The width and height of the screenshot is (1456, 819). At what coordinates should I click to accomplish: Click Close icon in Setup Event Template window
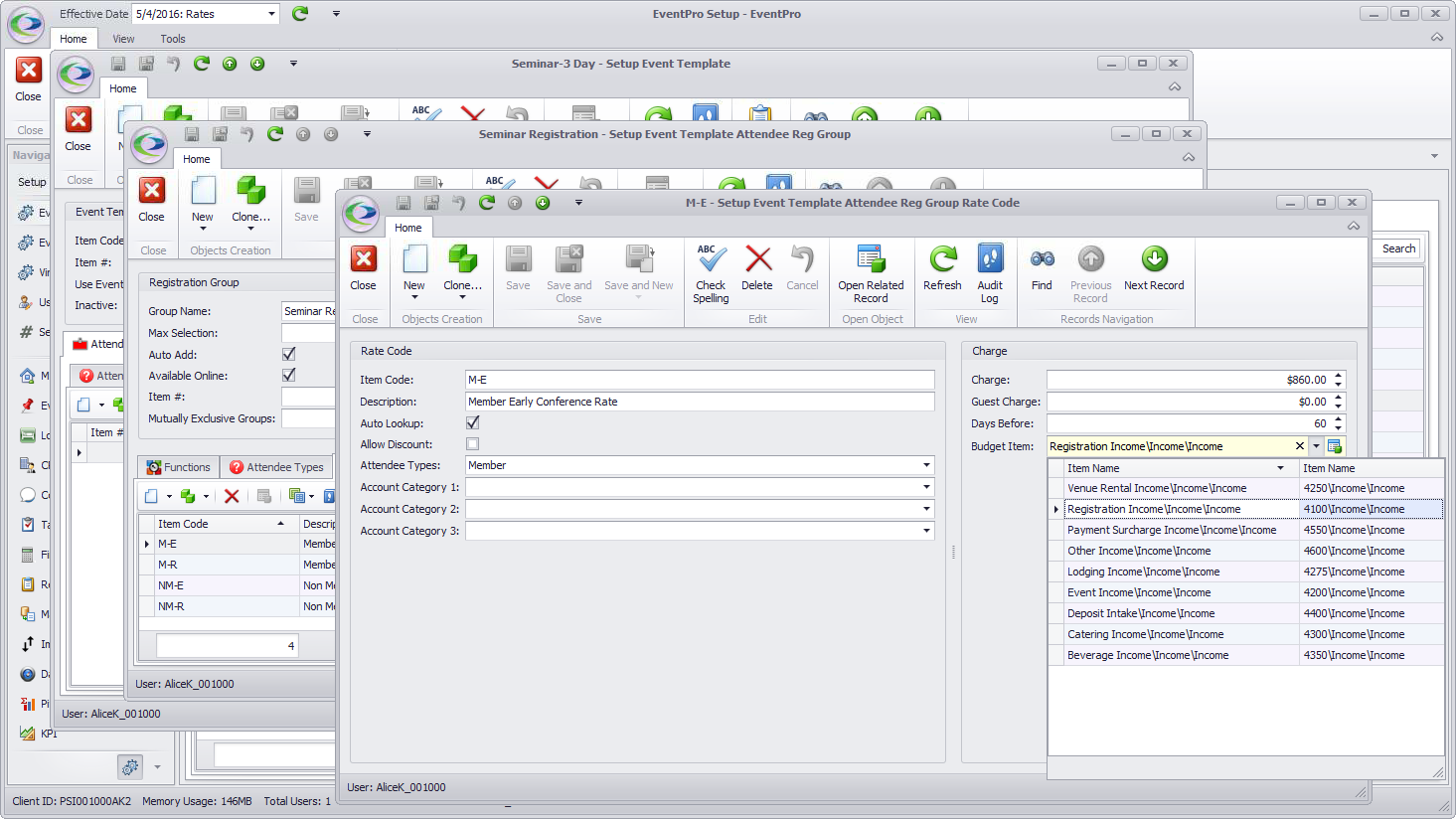[79, 120]
